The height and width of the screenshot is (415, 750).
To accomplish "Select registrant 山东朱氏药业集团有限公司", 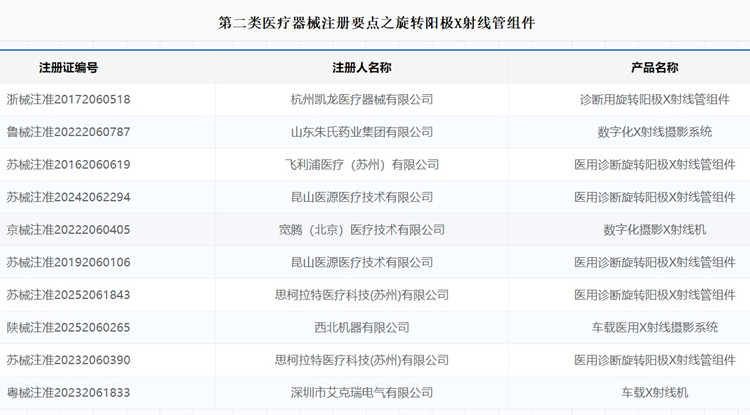I will click(361, 132).
